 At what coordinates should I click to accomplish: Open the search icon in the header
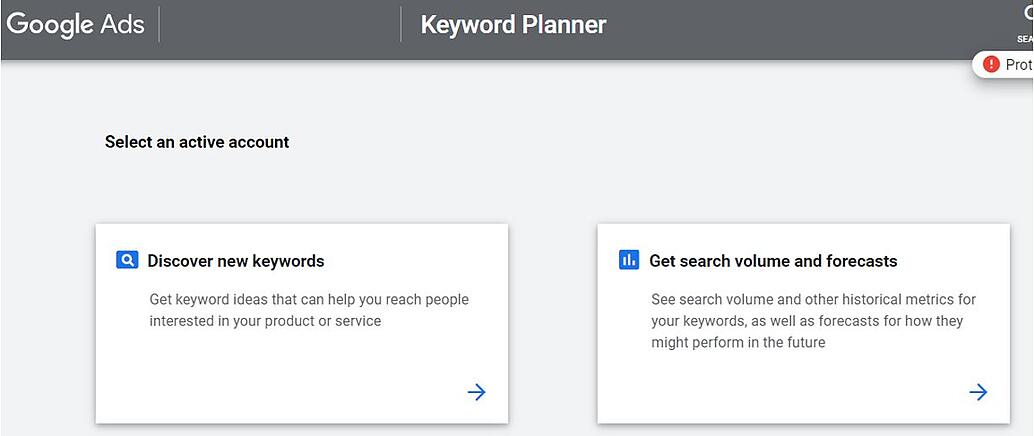coord(1026,14)
